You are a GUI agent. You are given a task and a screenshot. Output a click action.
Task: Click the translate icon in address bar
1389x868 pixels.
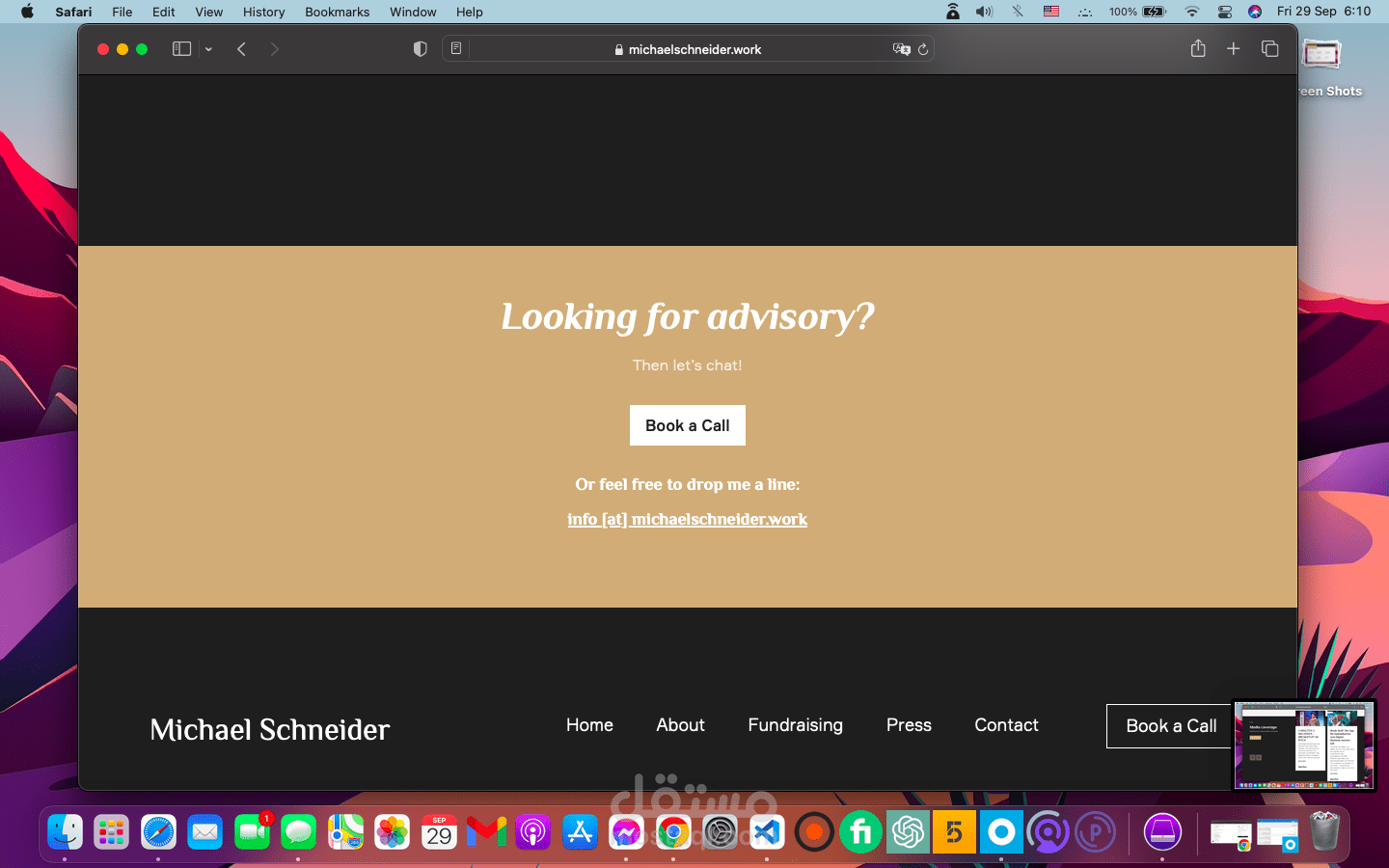click(x=901, y=49)
